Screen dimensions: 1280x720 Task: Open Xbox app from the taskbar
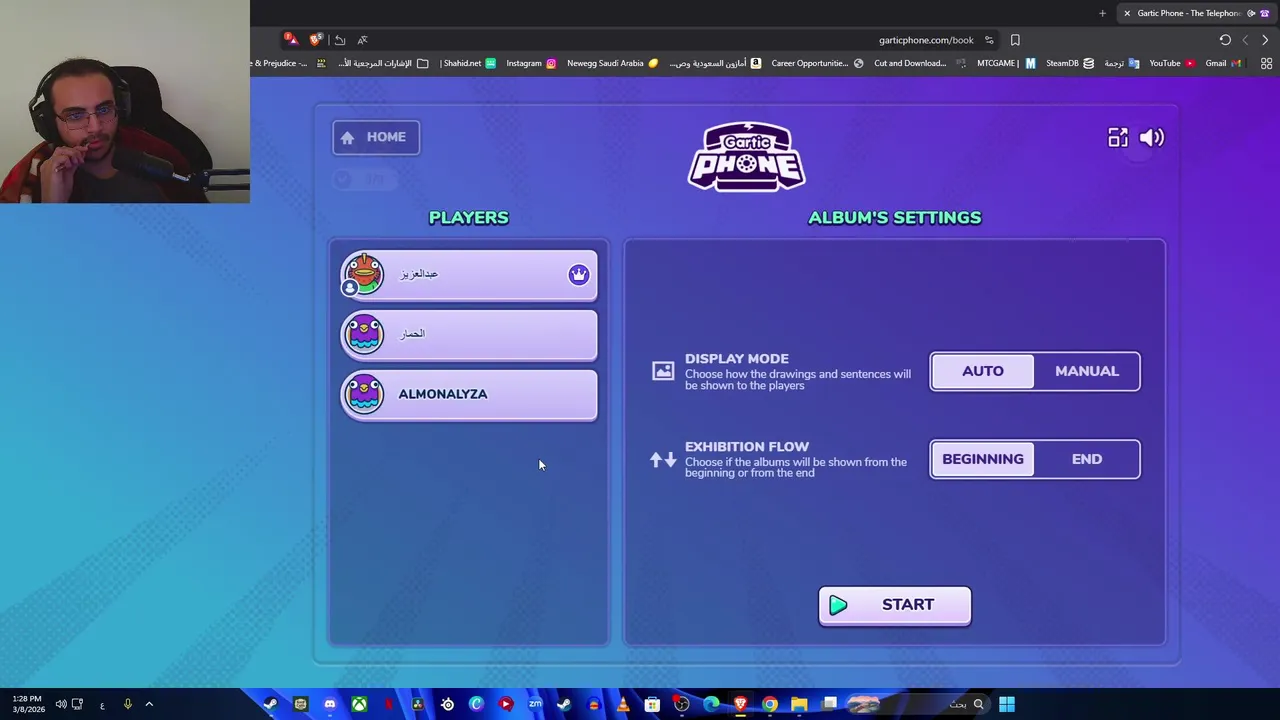pyautogui.click(x=359, y=704)
